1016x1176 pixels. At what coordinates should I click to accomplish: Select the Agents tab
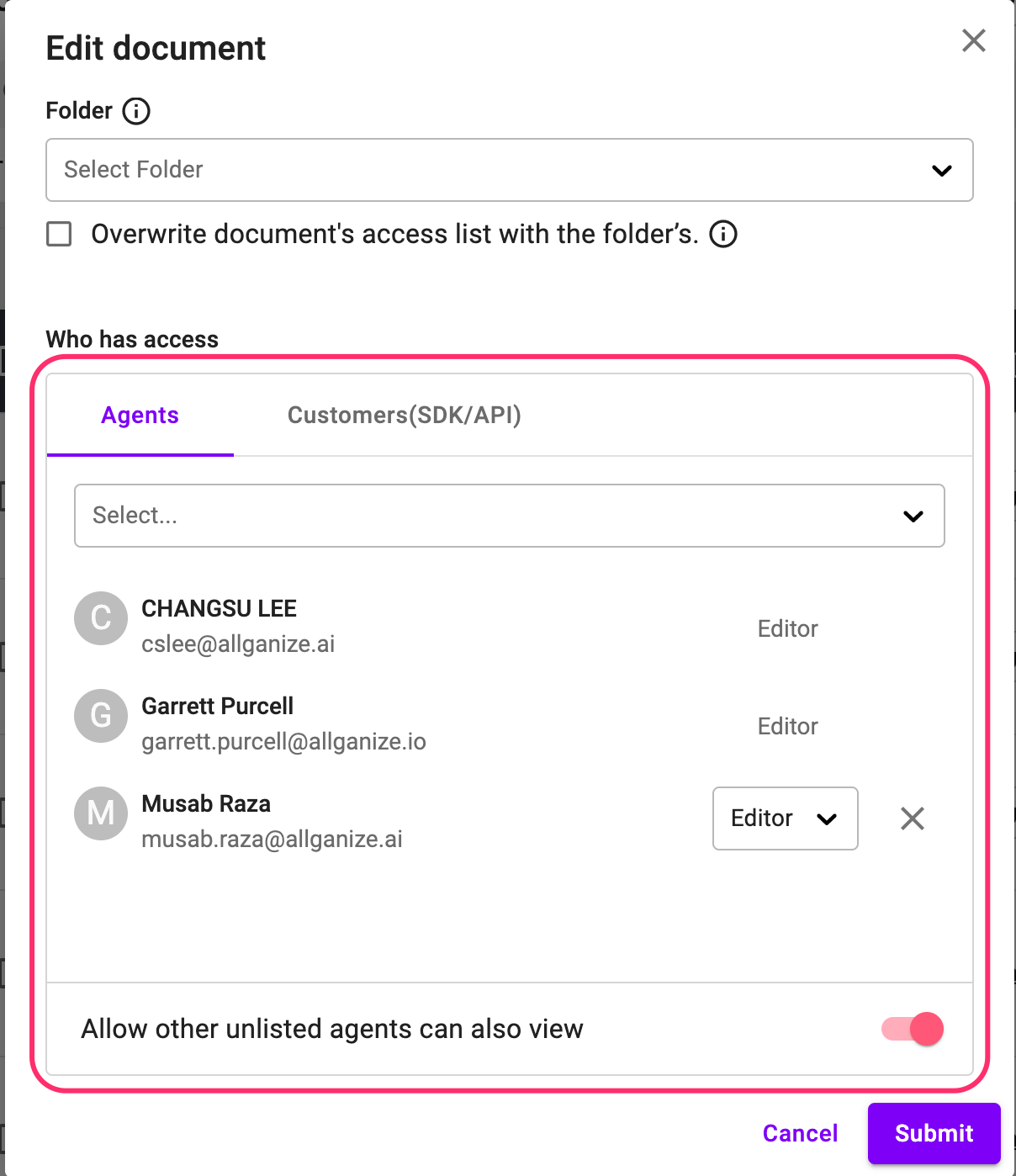[x=140, y=415]
